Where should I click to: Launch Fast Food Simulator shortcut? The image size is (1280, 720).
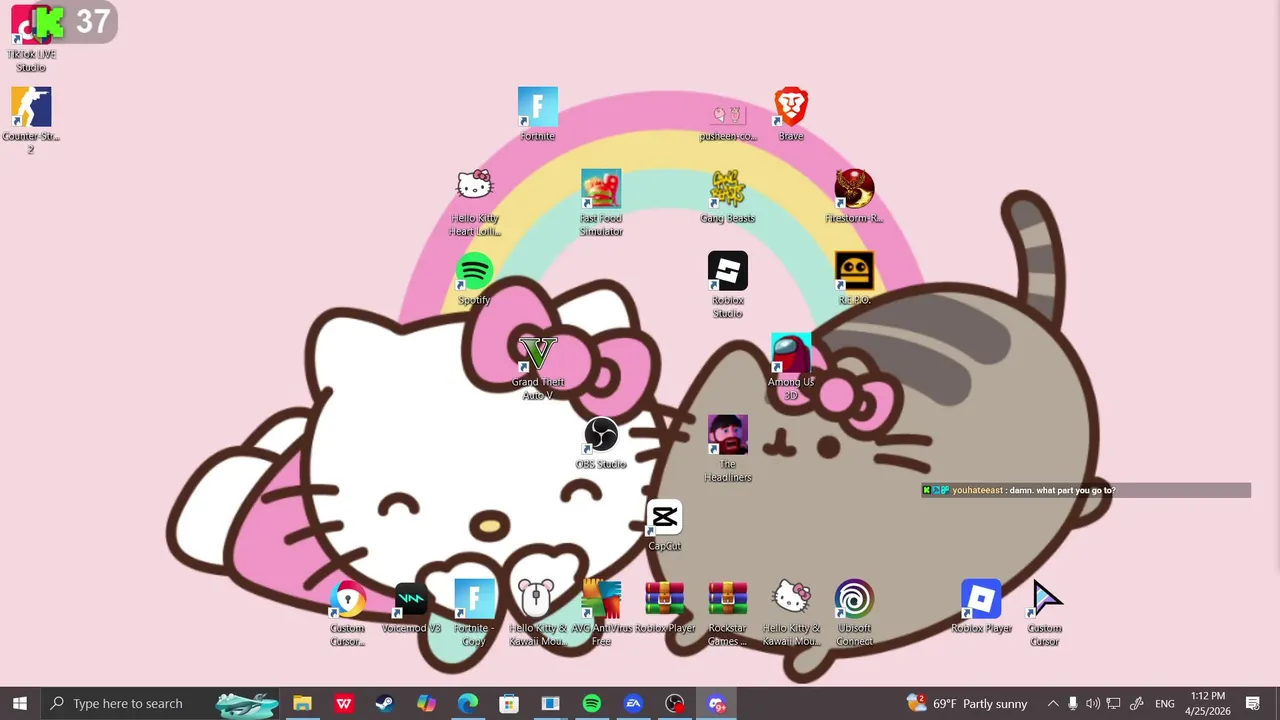coord(601,203)
